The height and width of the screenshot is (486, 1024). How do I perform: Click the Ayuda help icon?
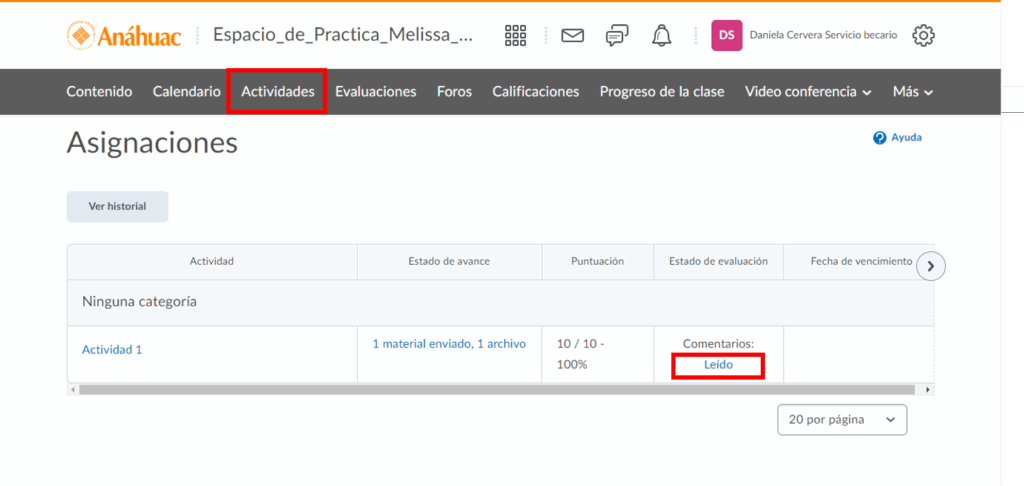880,138
